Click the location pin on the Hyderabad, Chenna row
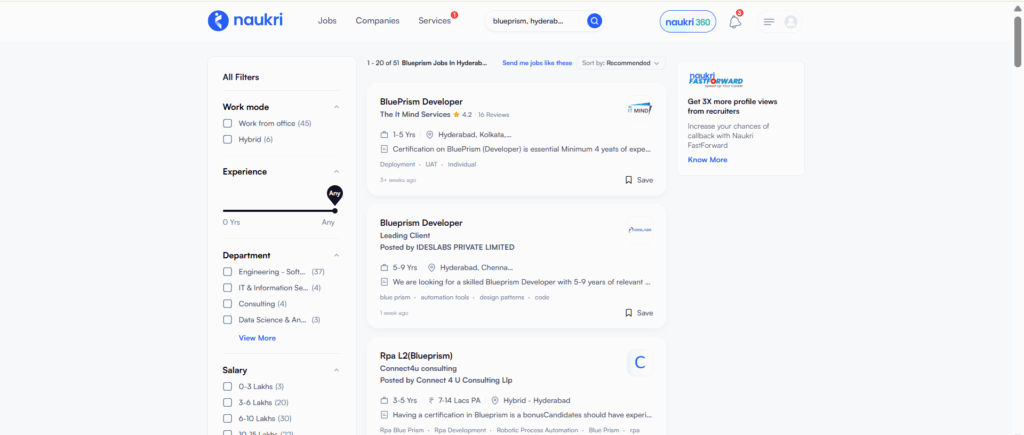Screen dimensions: 1024x435 click(432, 268)
